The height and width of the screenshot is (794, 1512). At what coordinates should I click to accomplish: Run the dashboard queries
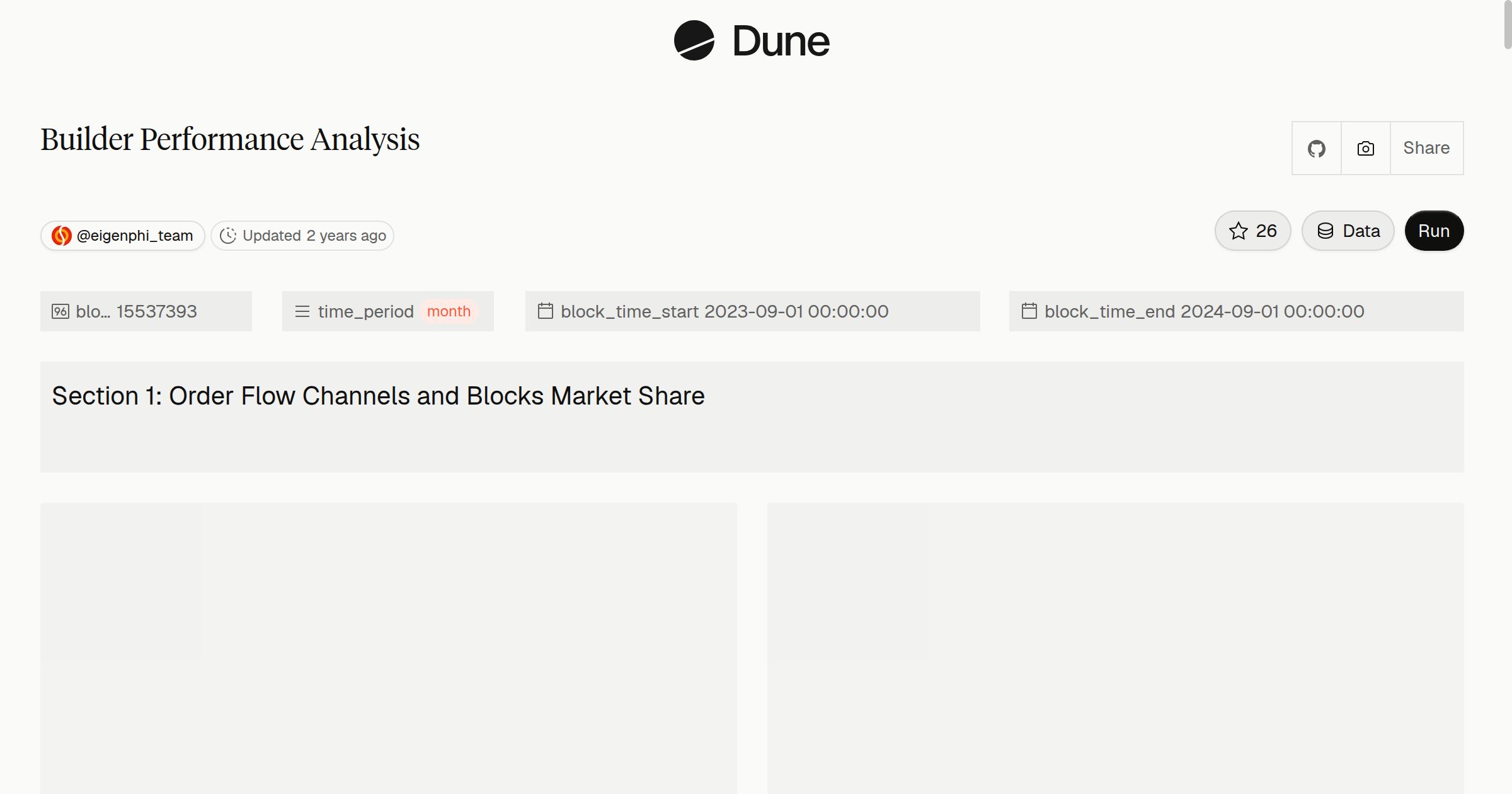pyautogui.click(x=1434, y=231)
